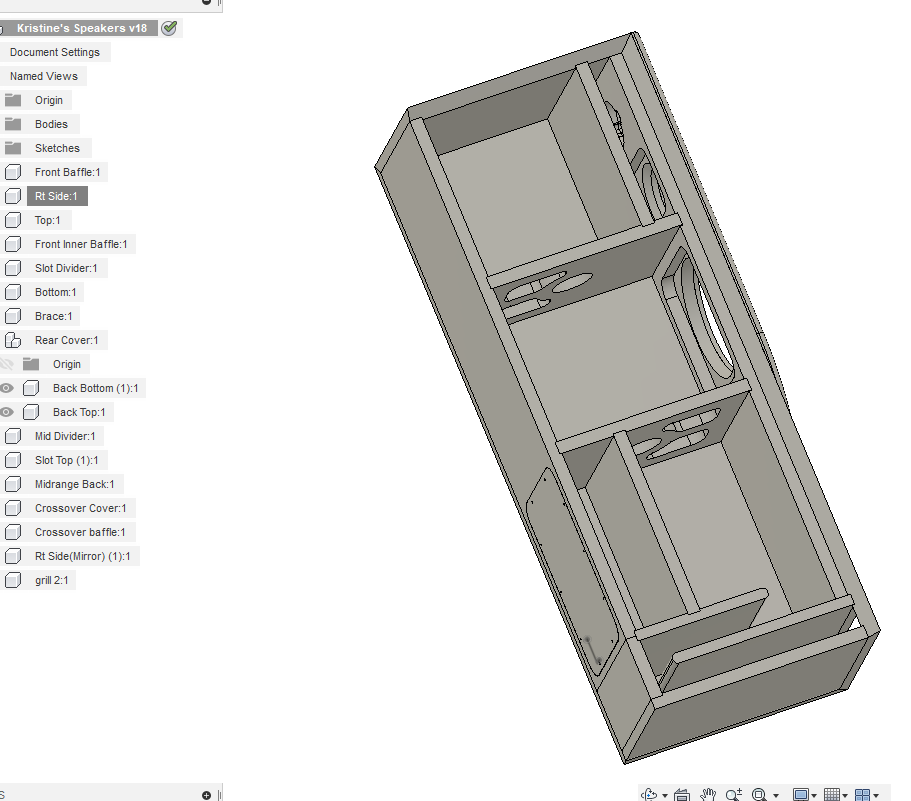The image size is (911, 801).
Task: Click the Rt Side:1 component icon
Action: [13, 196]
